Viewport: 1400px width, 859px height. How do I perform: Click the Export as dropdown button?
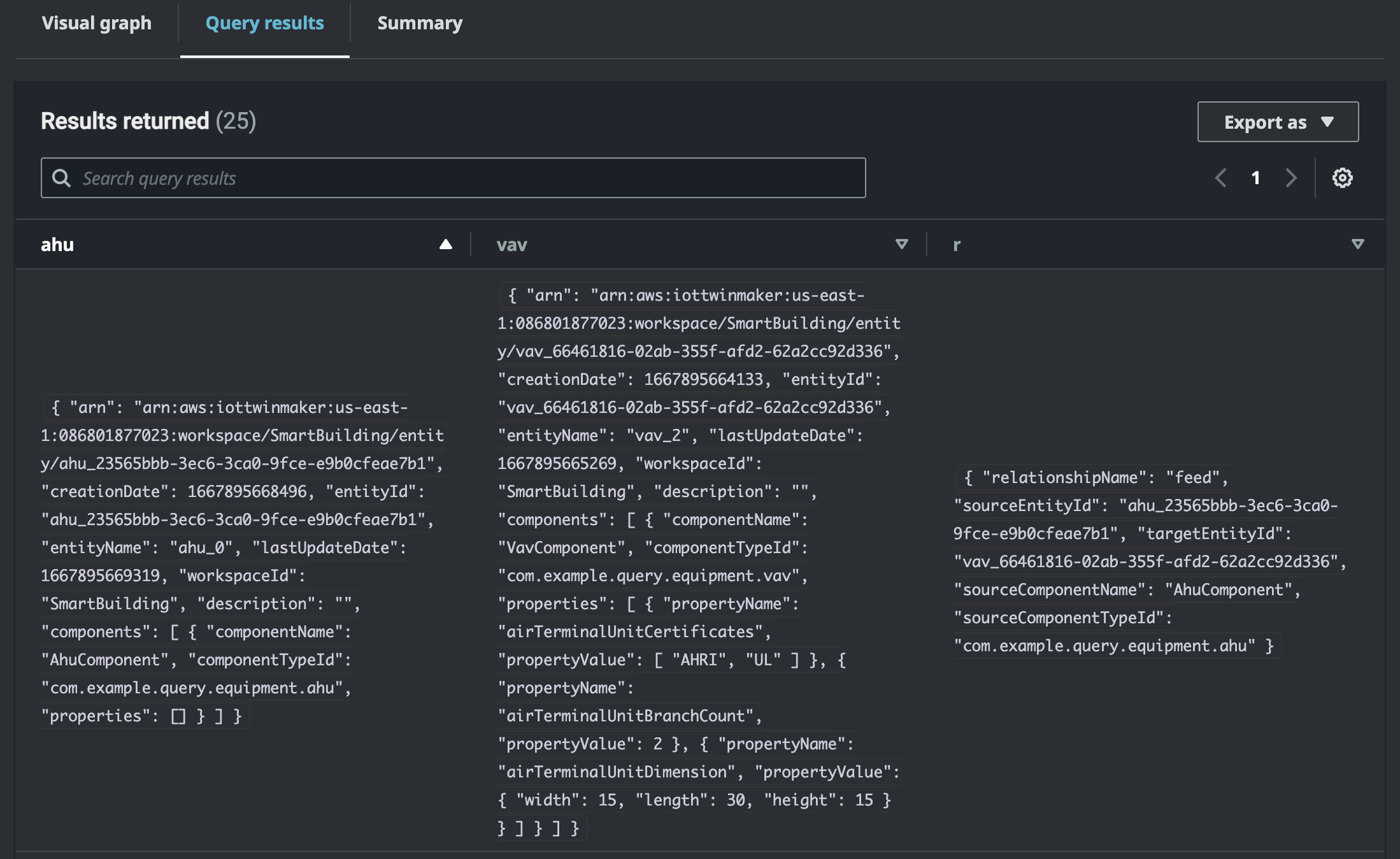pyautogui.click(x=1278, y=121)
